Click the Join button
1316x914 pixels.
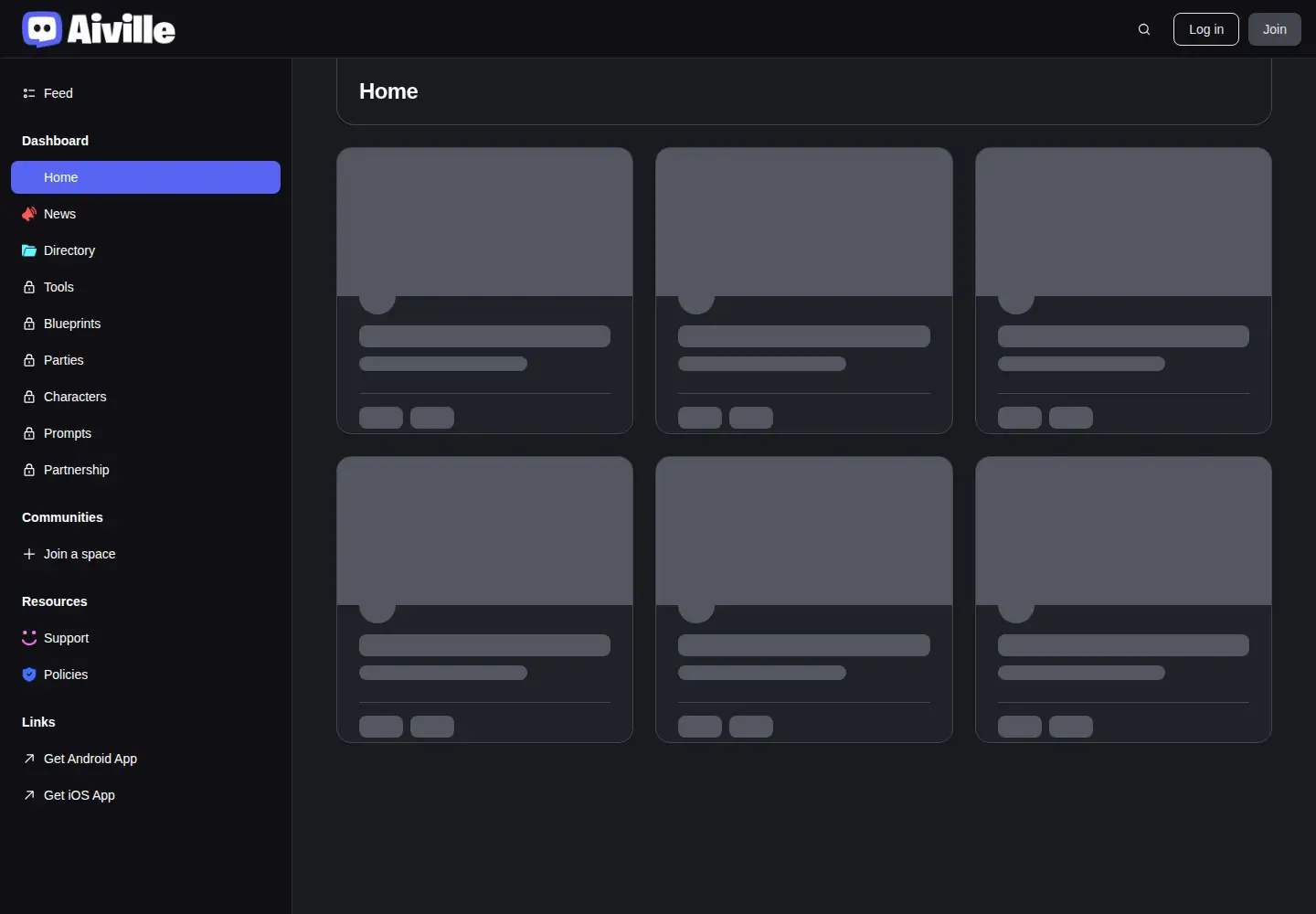pos(1275,29)
